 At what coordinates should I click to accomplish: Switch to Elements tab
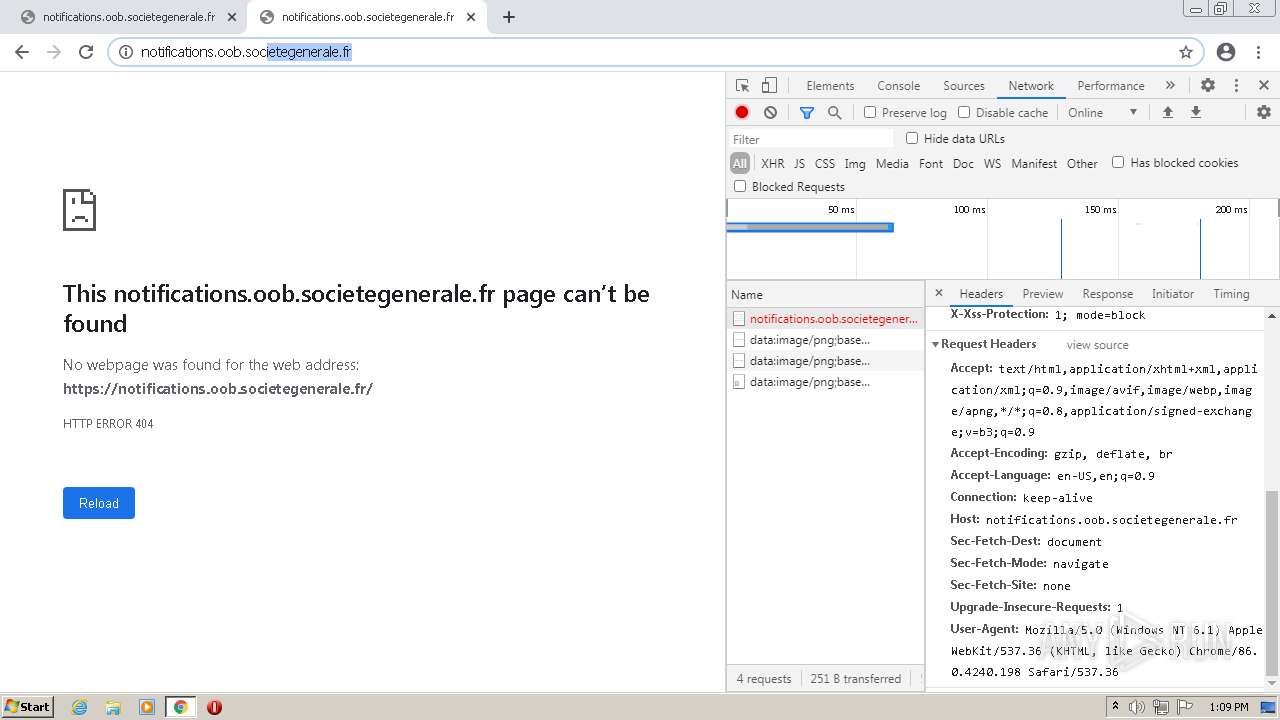(x=830, y=85)
